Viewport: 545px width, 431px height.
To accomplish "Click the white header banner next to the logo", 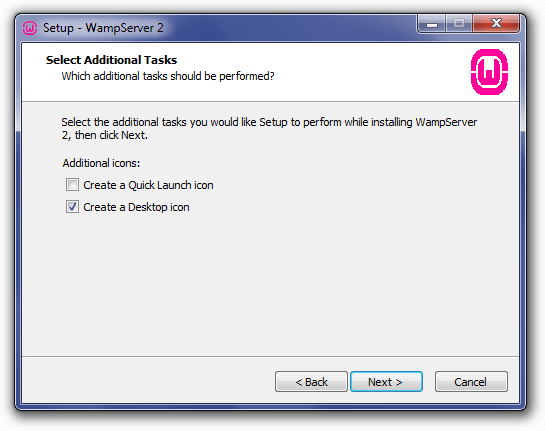I will [348, 72].
